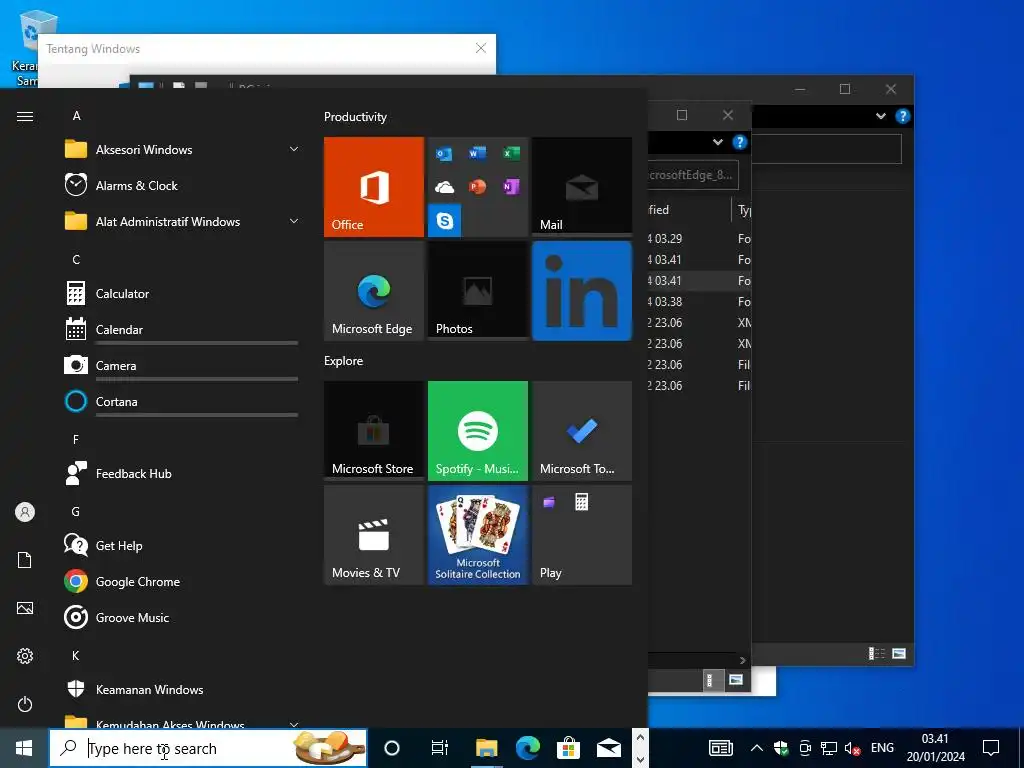This screenshot has width=1024, height=768.
Task: Open Alarms & Clock from app list
Action: pyautogui.click(x=182, y=185)
